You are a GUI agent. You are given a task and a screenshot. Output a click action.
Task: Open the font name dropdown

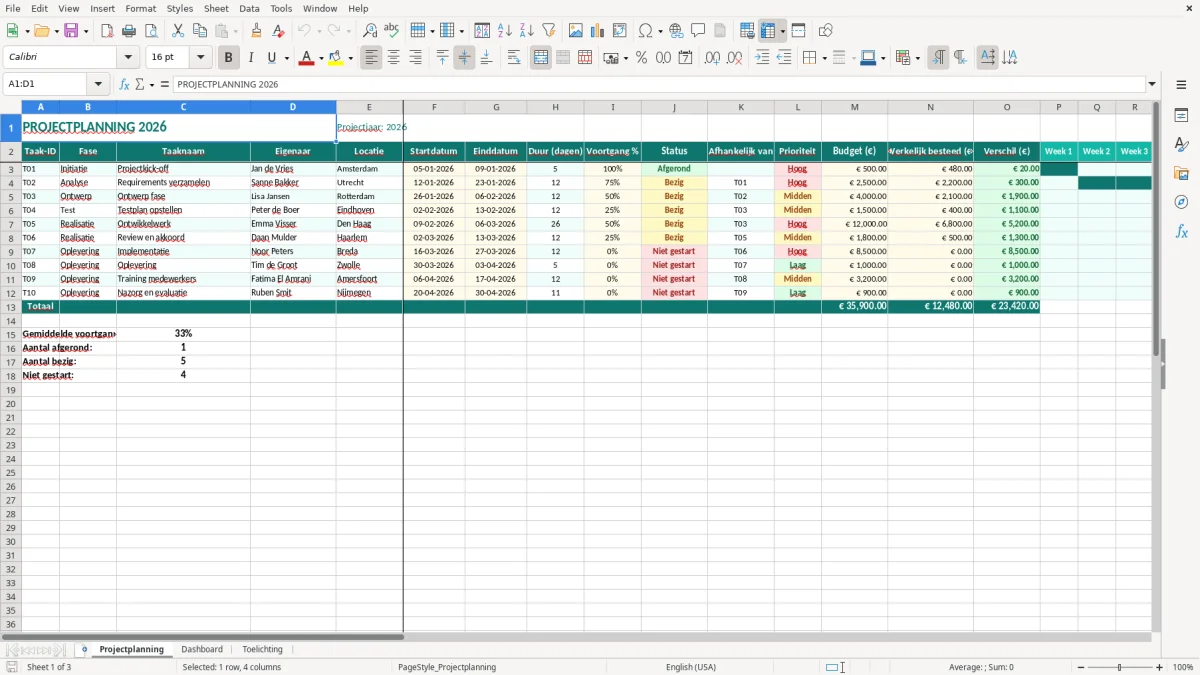(129, 58)
